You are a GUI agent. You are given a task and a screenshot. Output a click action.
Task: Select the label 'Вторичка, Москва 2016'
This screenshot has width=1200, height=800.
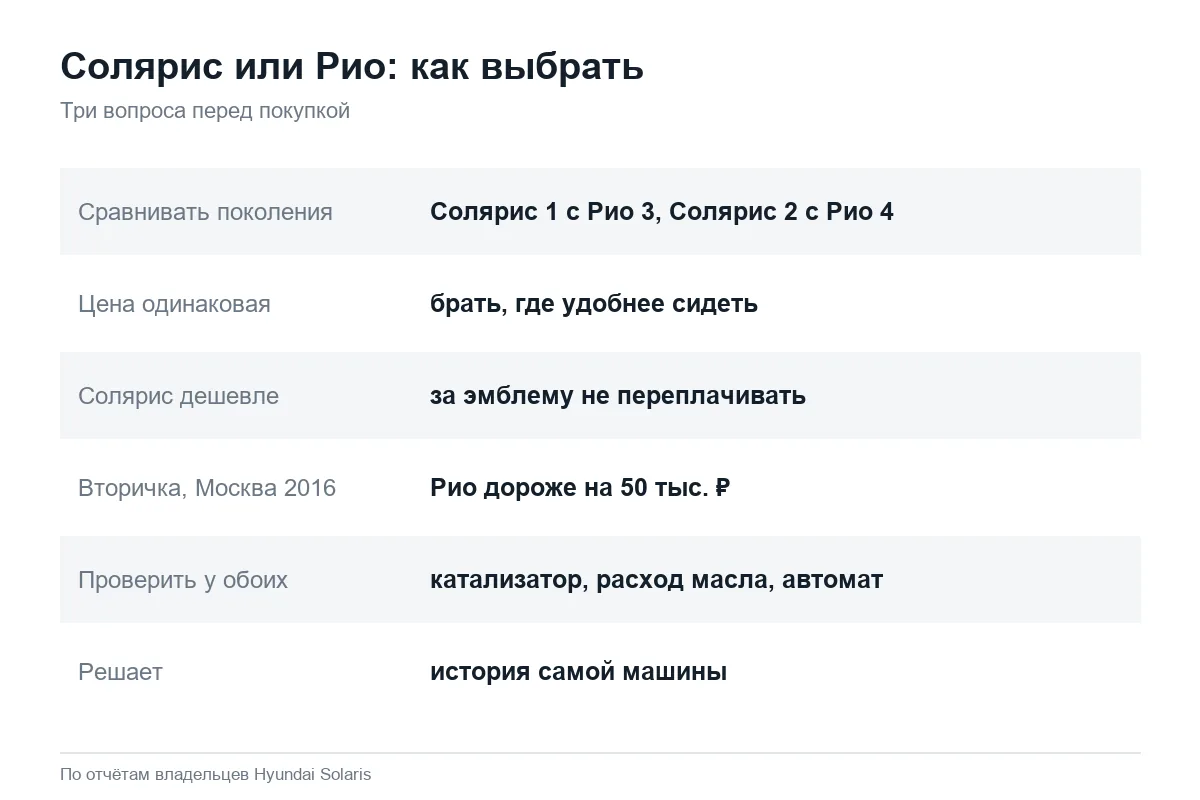(207, 488)
